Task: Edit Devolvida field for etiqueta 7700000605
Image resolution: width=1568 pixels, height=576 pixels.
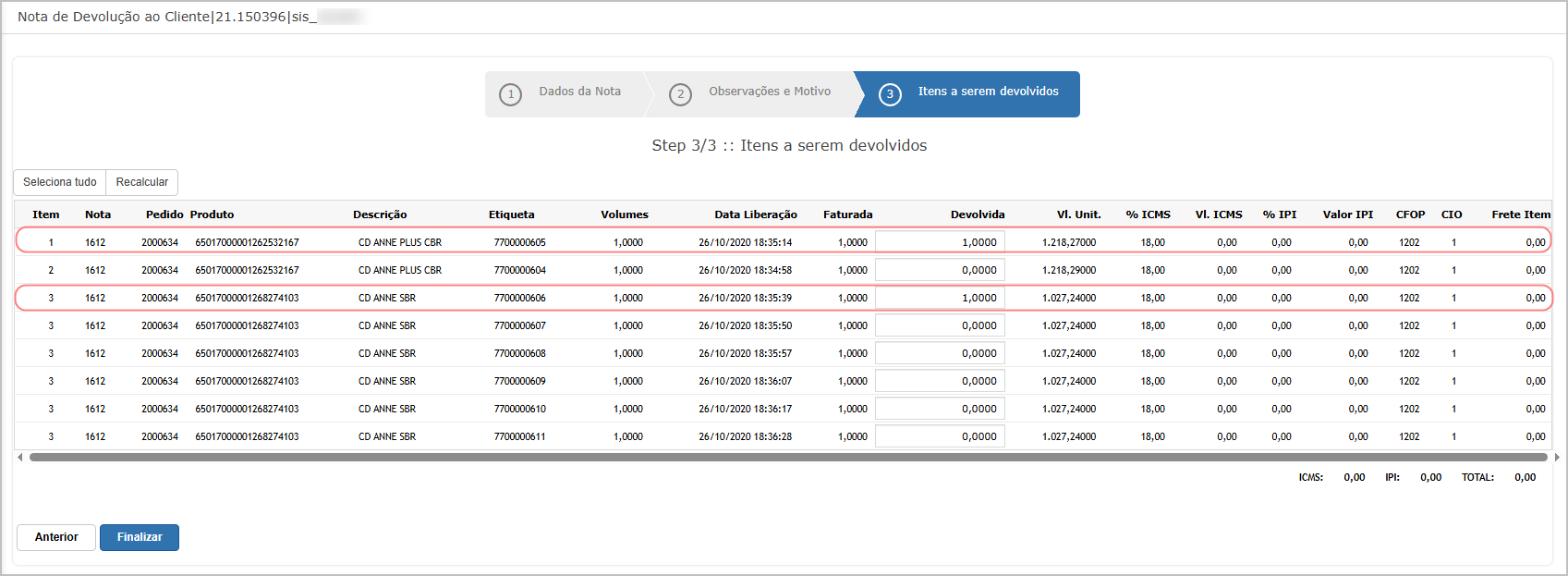Action: click(940, 242)
